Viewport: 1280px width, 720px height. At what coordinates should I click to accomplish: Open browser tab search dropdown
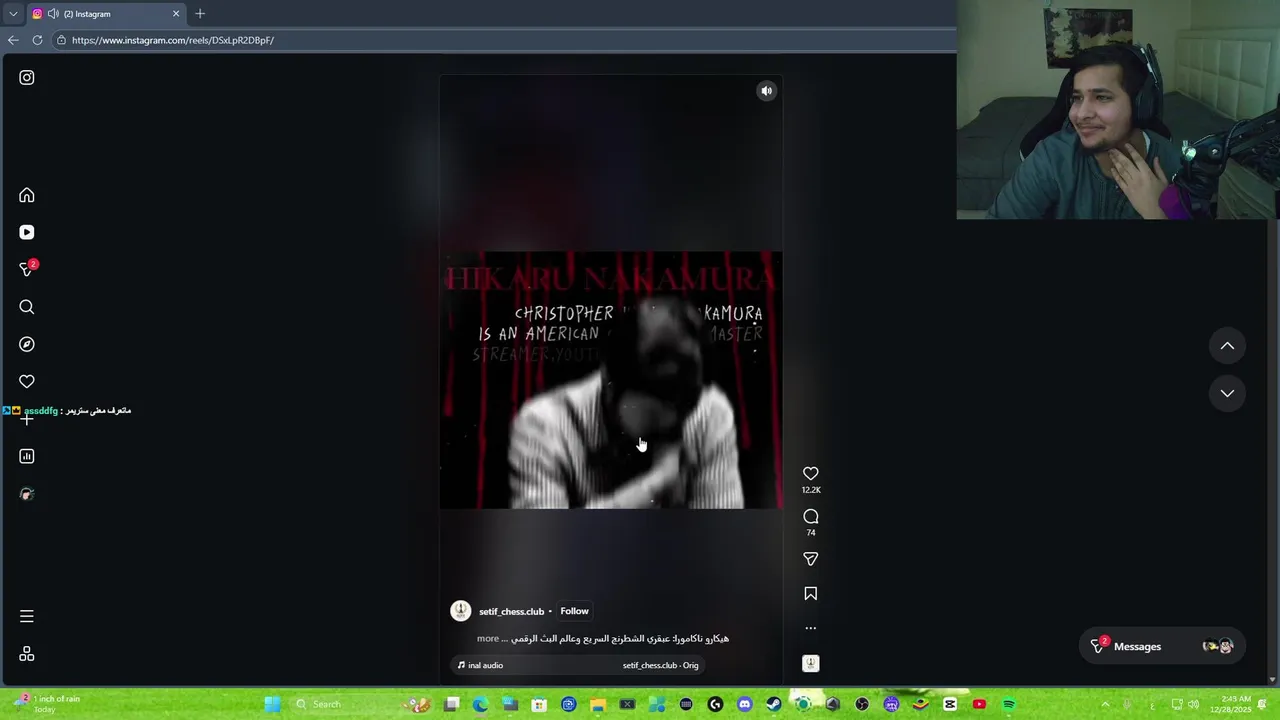point(13,14)
